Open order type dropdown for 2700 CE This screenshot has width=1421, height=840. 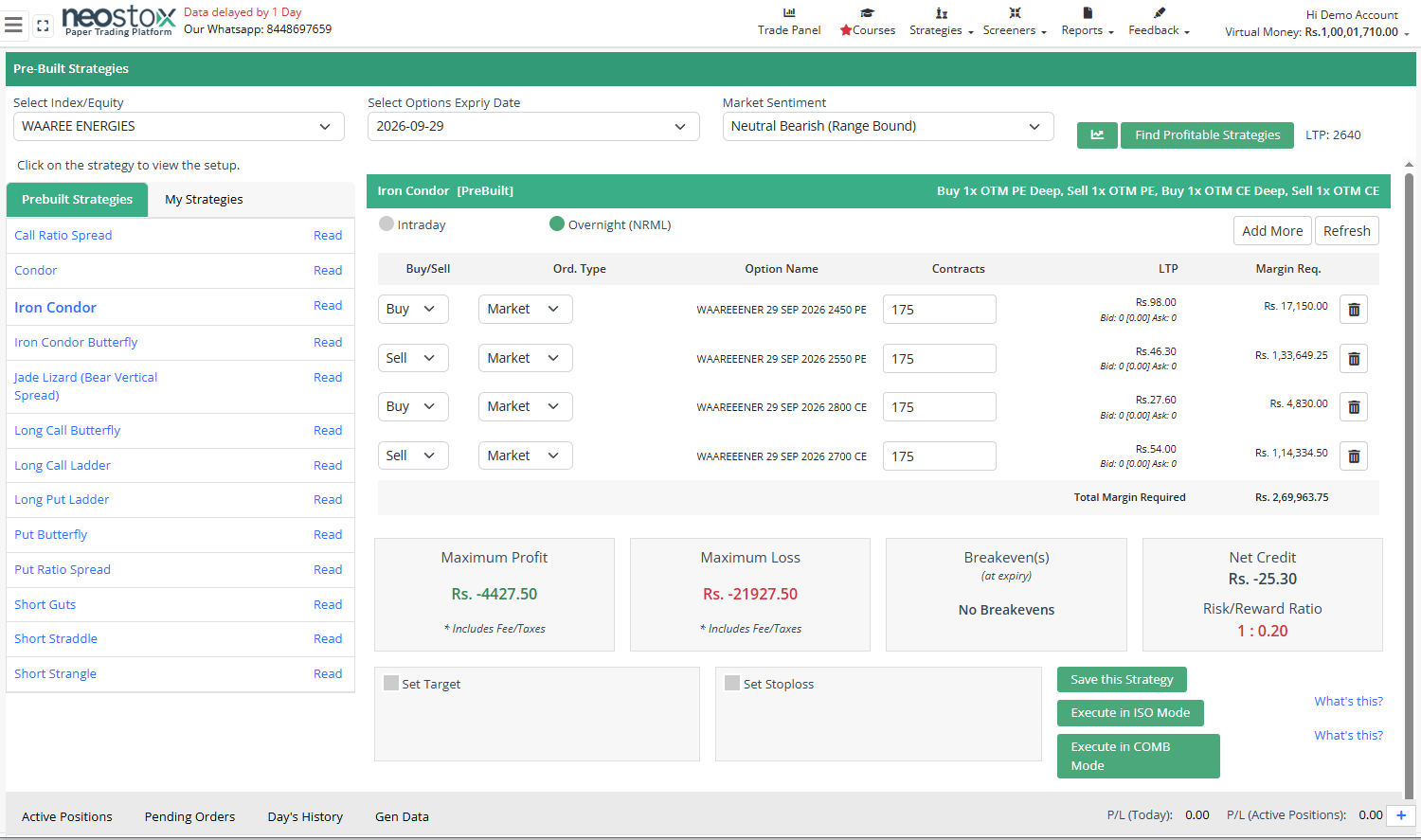(526, 456)
